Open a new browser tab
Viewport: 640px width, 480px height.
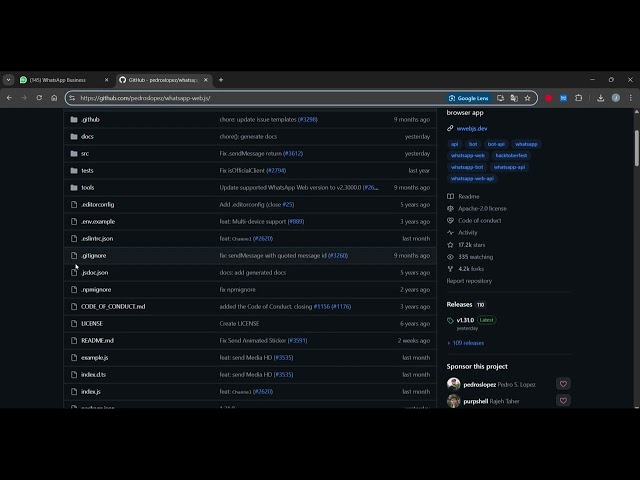coord(221,80)
